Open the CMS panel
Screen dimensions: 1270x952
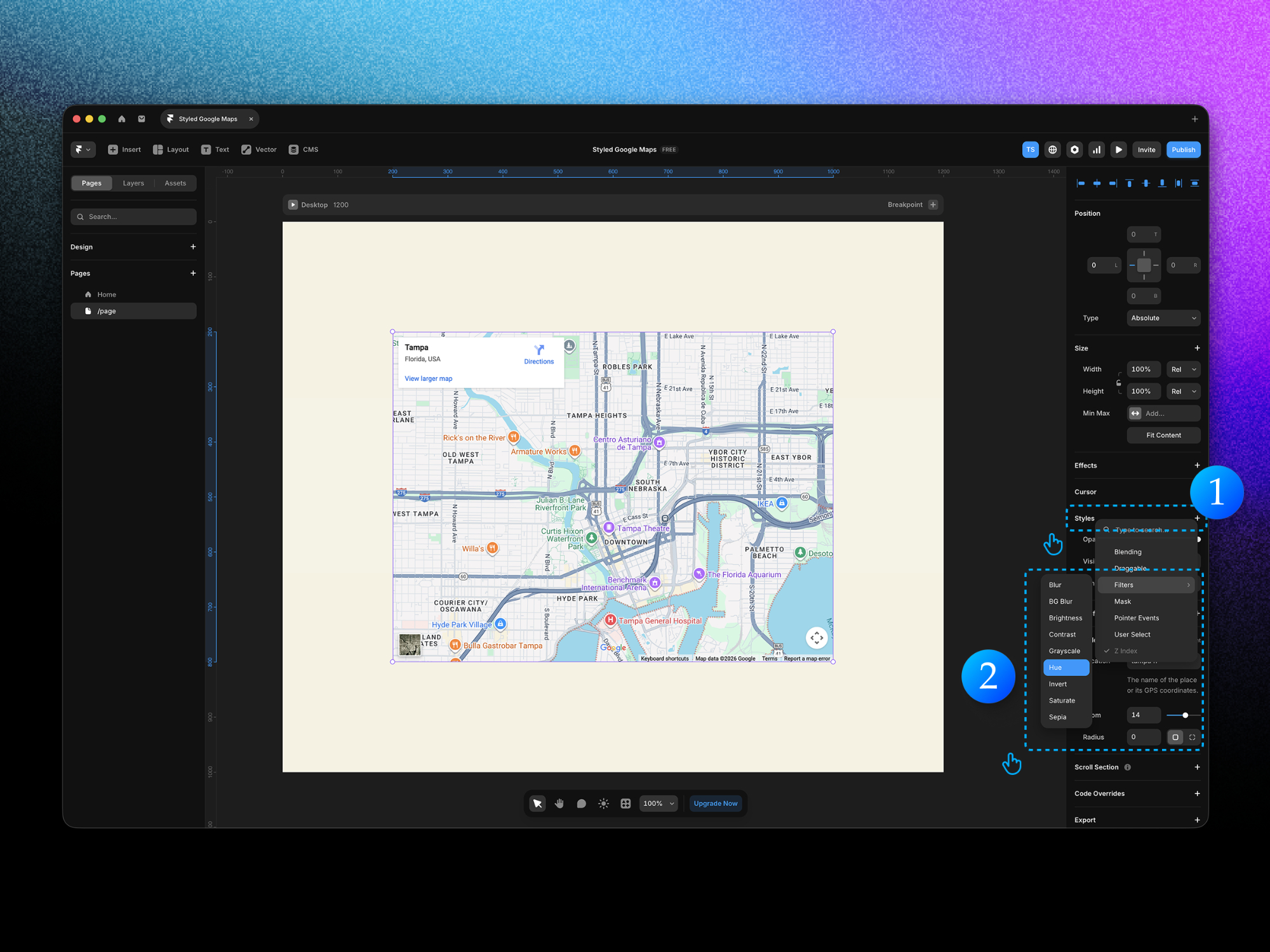pos(304,149)
